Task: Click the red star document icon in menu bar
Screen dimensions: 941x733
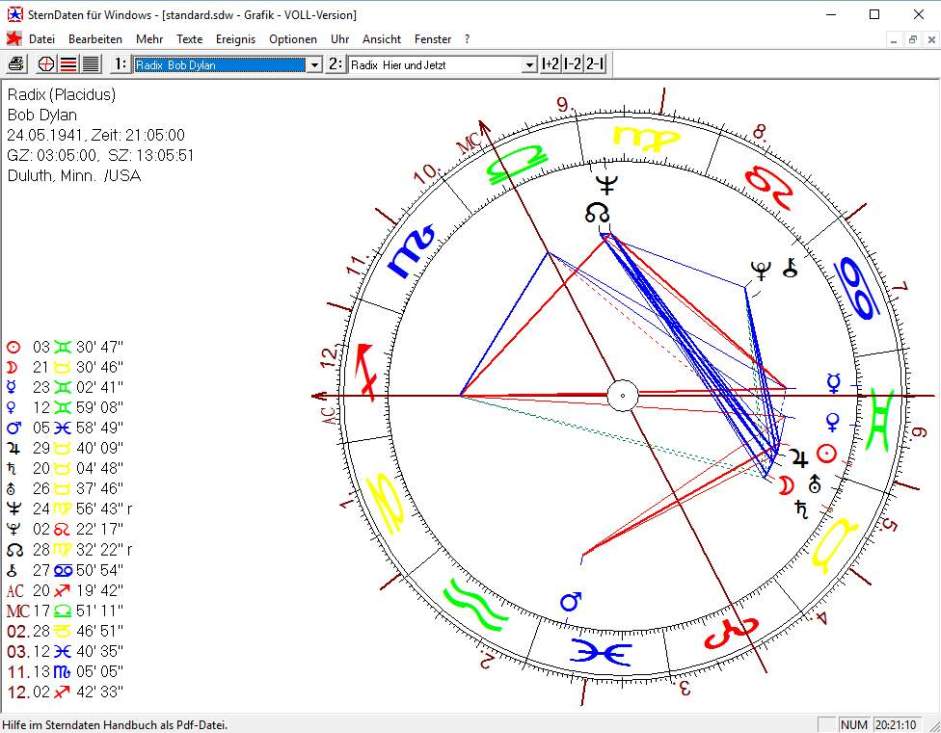Action: [x=13, y=39]
